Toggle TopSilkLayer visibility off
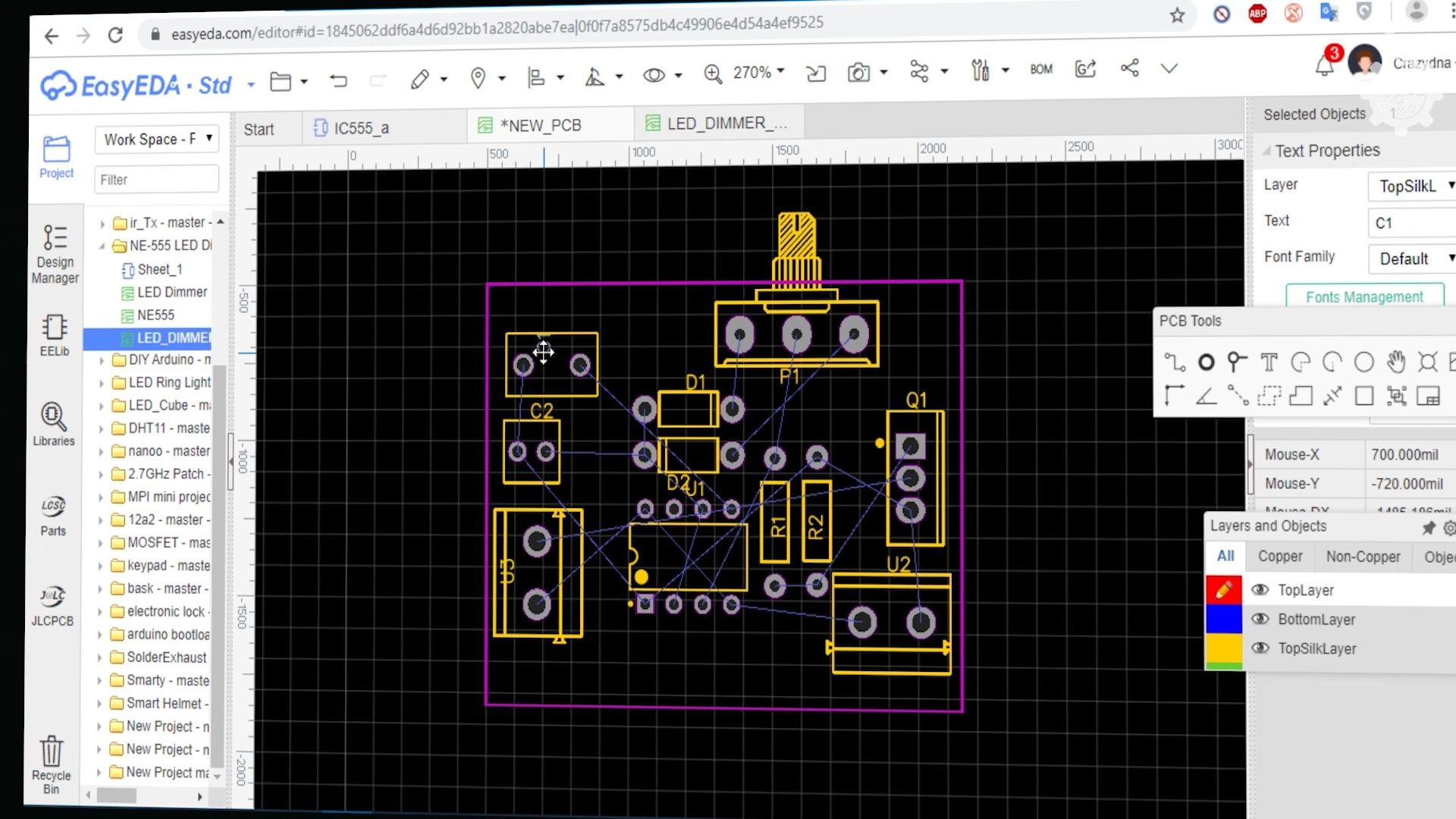 pos(1260,648)
